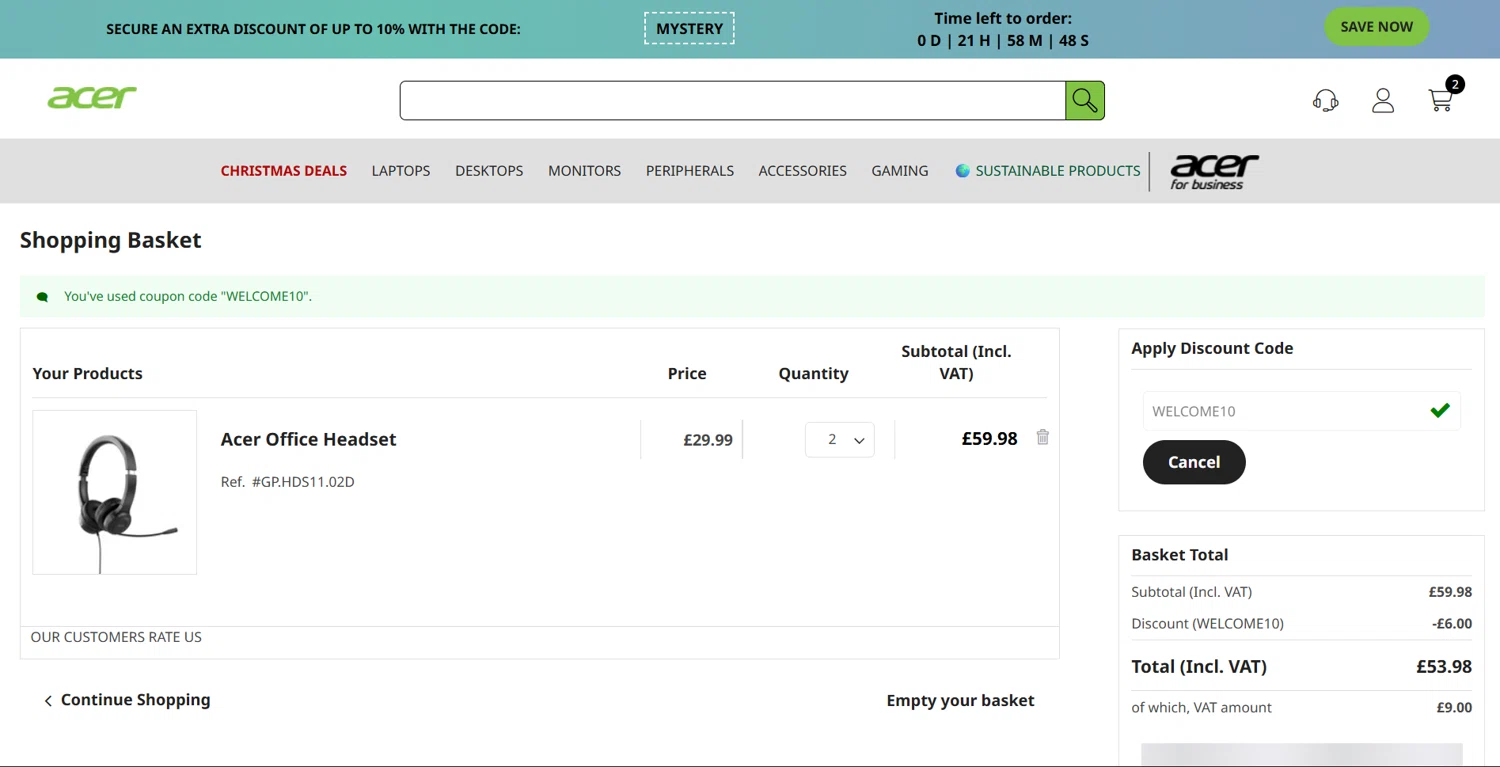The width and height of the screenshot is (1500, 767).
Task: Open the Sustainable Products menu
Action: tap(1058, 171)
